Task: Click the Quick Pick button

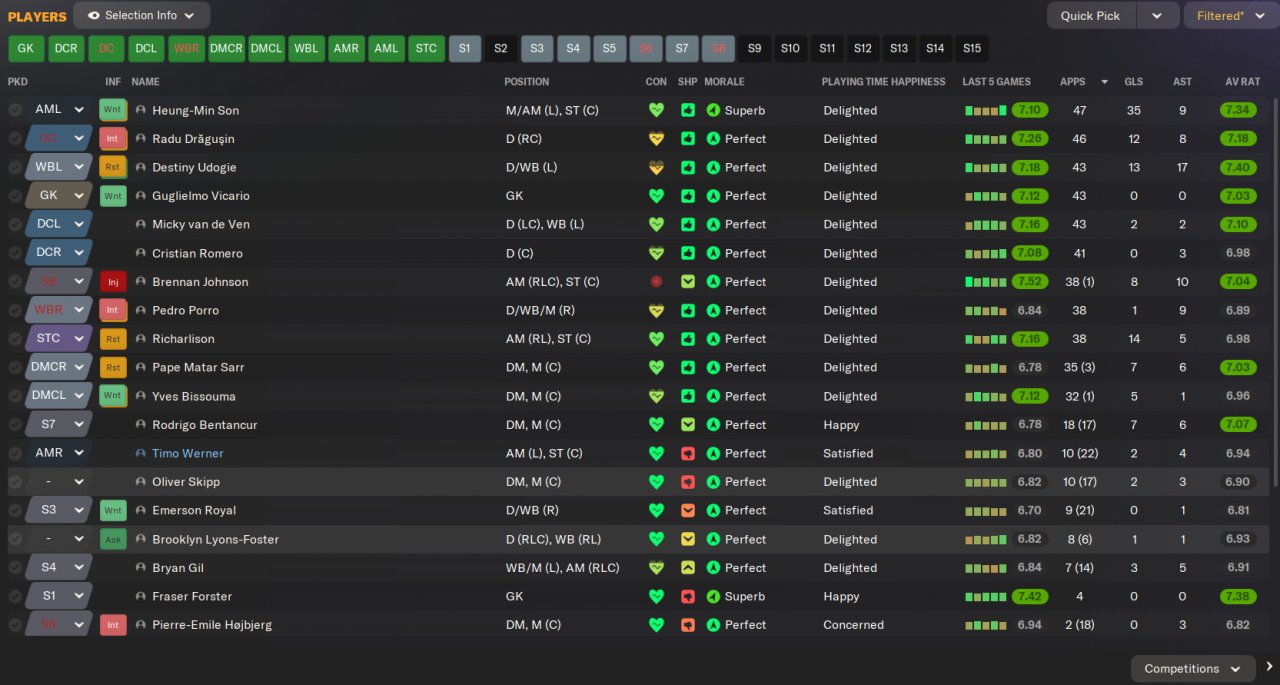Action: (1091, 16)
